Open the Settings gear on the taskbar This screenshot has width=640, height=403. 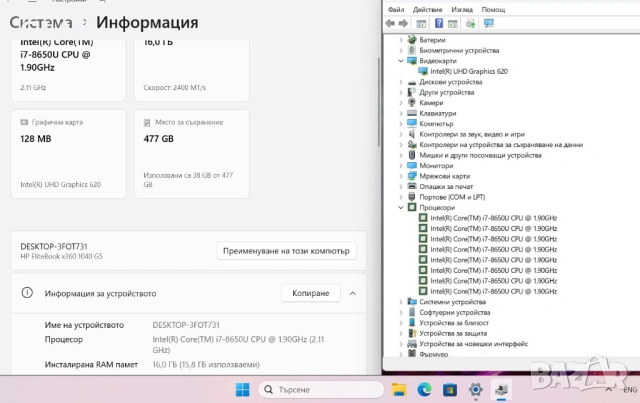point(476,390)
